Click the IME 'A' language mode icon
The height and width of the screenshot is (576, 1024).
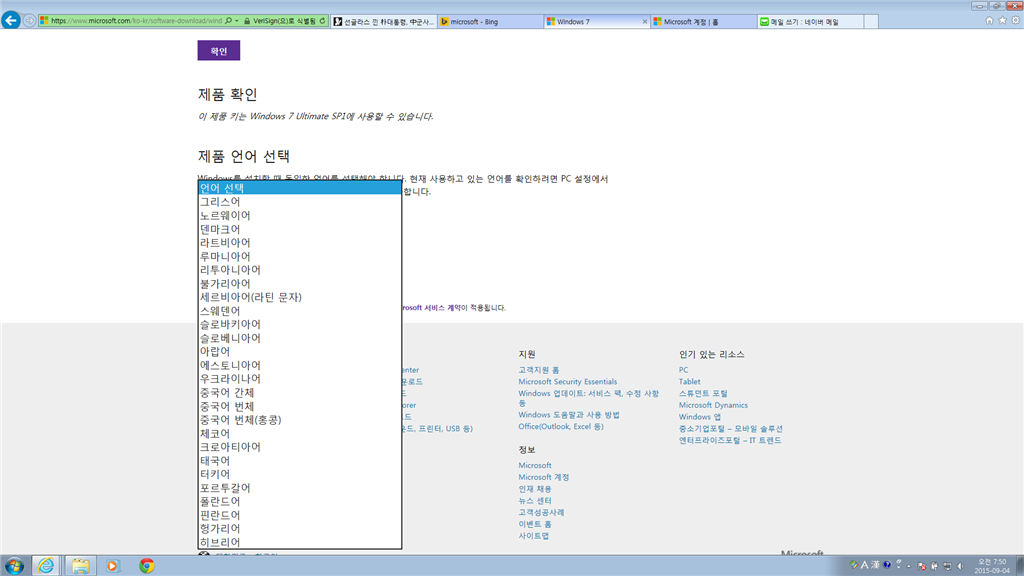pyautogui.click(x=865, y=565)
